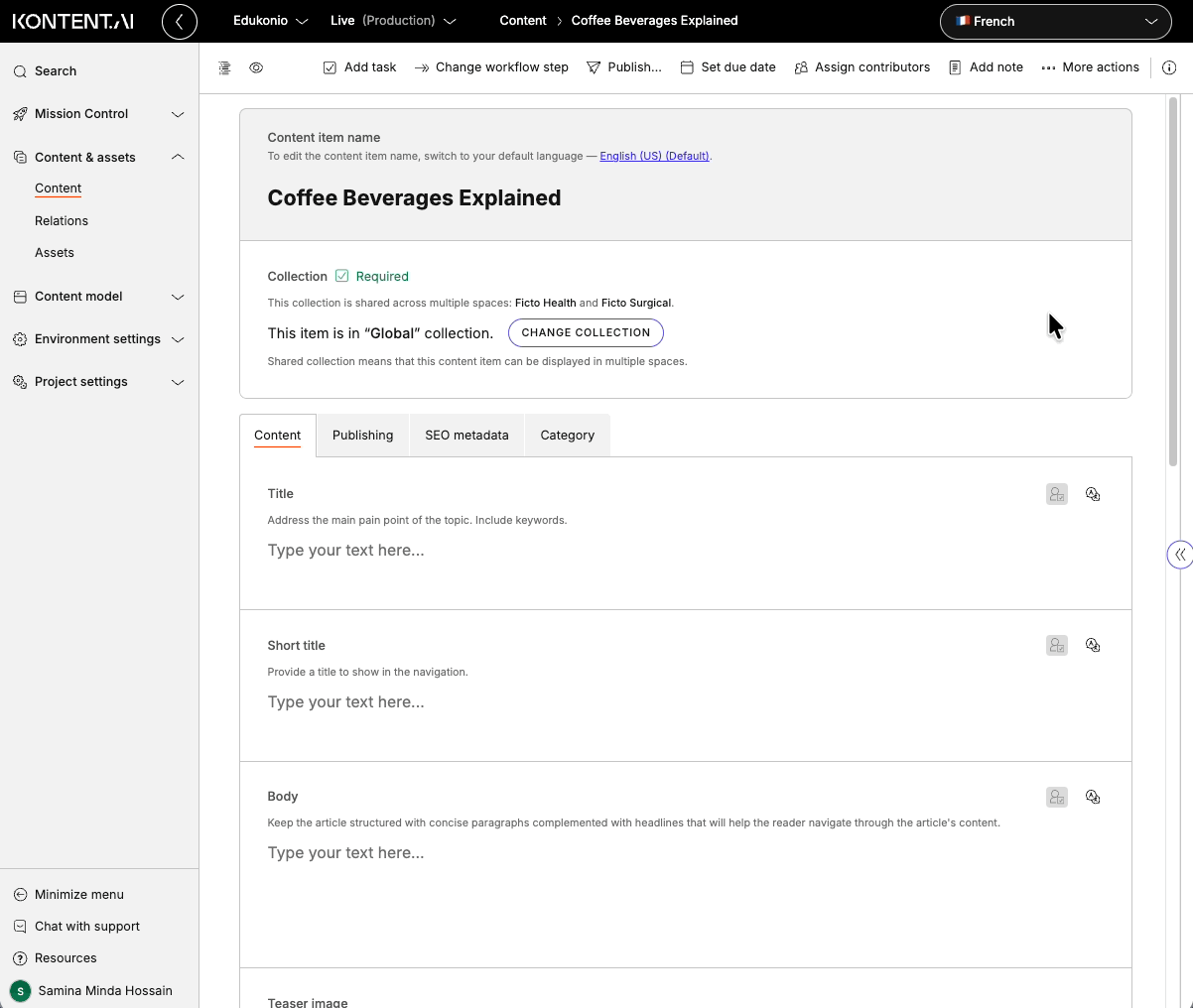Translate the Body element via its language icon

pos(1093,797)
